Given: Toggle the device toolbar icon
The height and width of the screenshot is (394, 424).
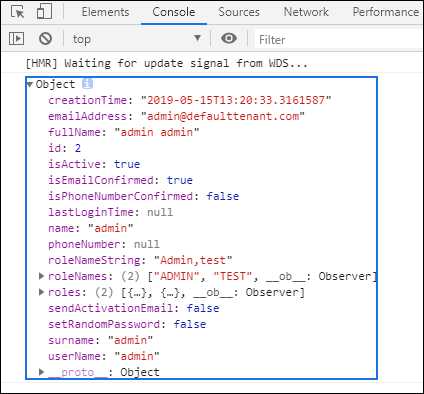Looking at the screenshot, I should point(44,12).
